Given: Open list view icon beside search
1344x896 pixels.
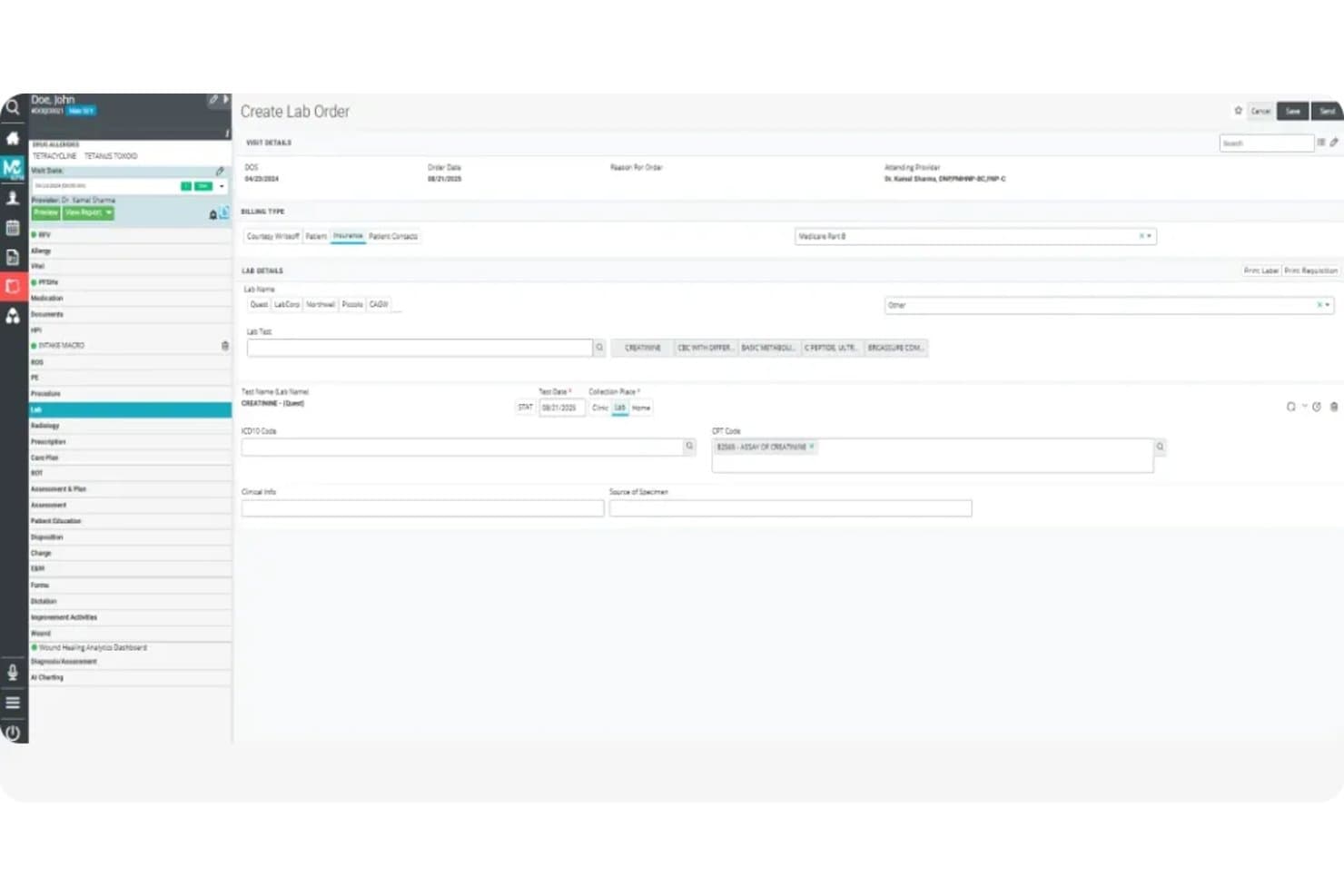Looking at the screenshot, I should pos(1321,143).
